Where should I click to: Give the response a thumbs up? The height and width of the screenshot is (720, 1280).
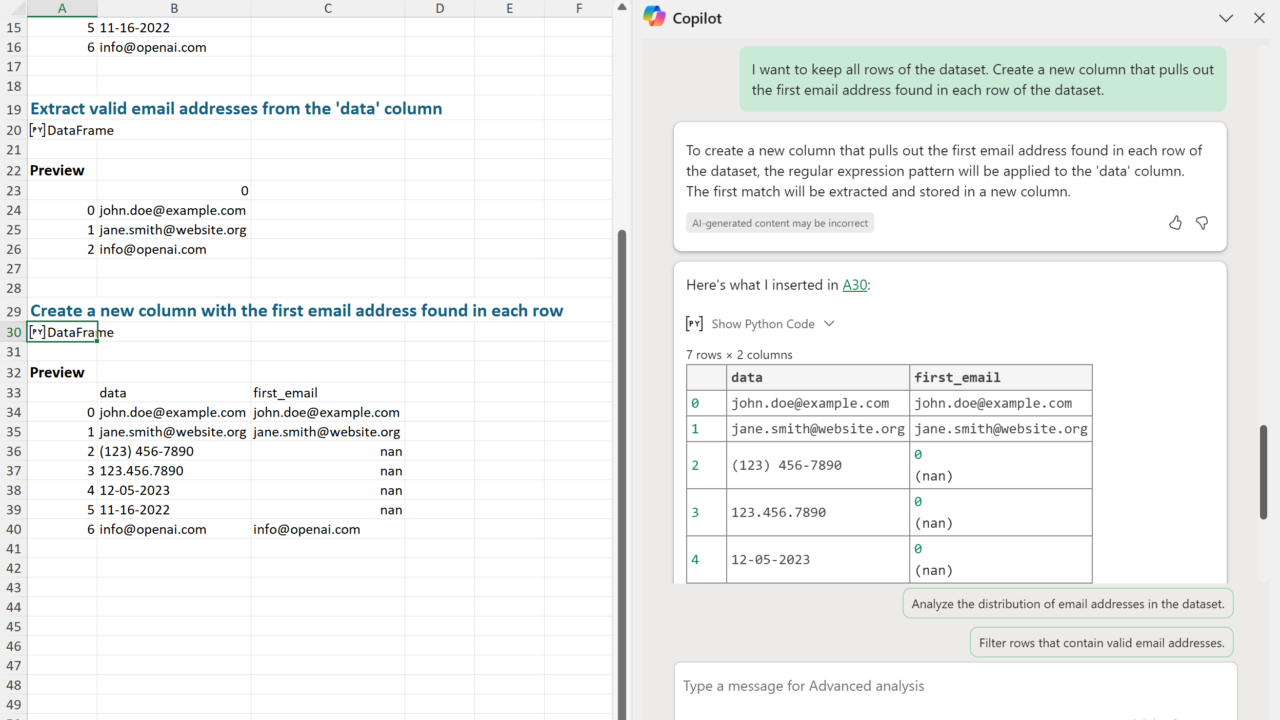point(1175,223)
